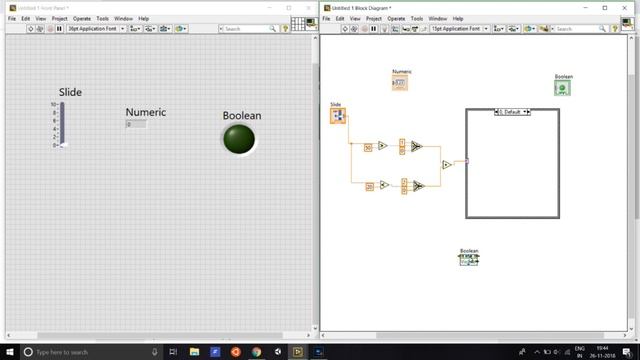Click Block Diagram search field
Viewport: 640px width, 360px height.
click(579, 29)
